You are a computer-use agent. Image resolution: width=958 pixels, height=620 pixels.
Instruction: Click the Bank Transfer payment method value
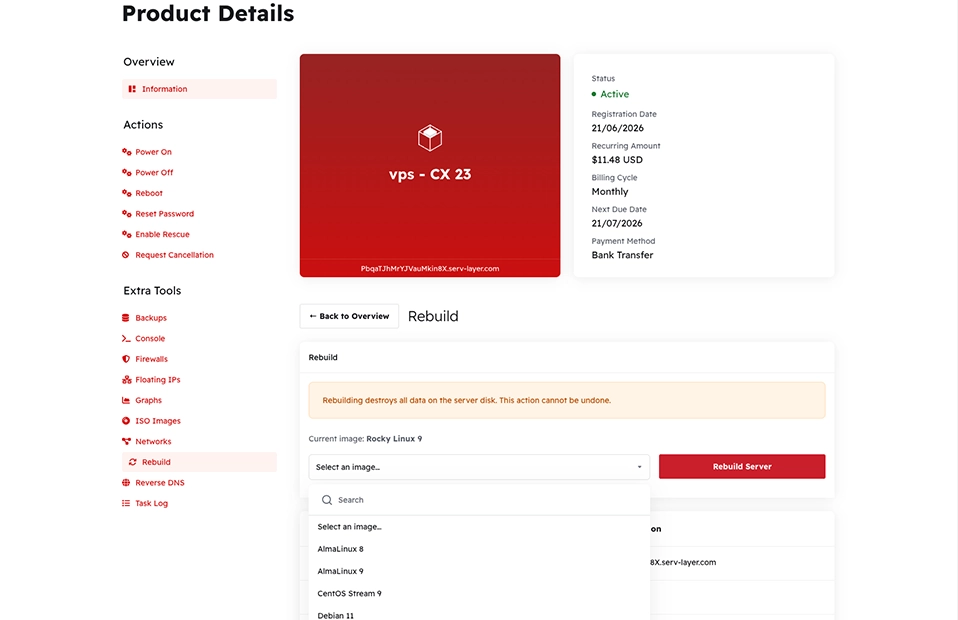coord(622,255)
